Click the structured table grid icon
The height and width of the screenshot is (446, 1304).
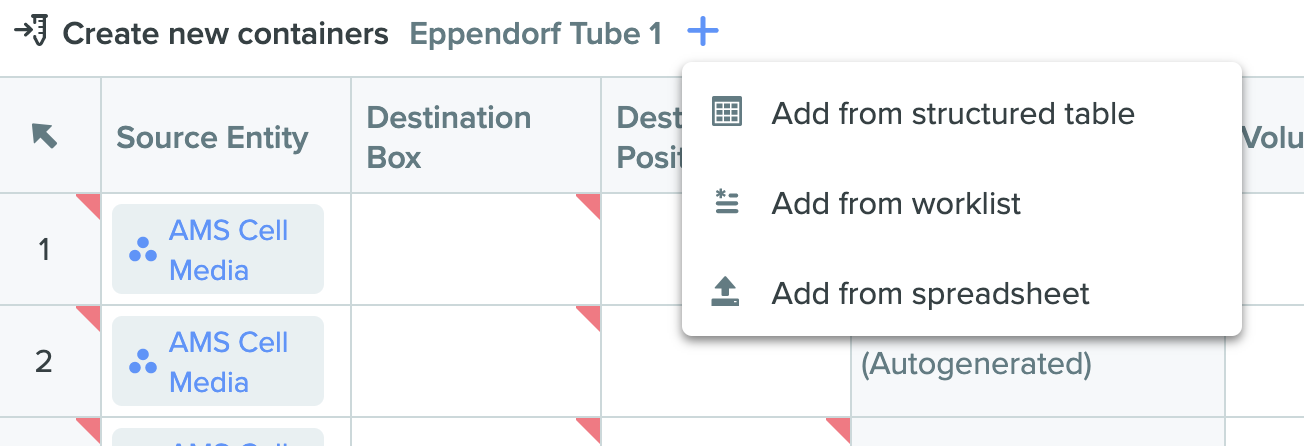coord(726,112)
